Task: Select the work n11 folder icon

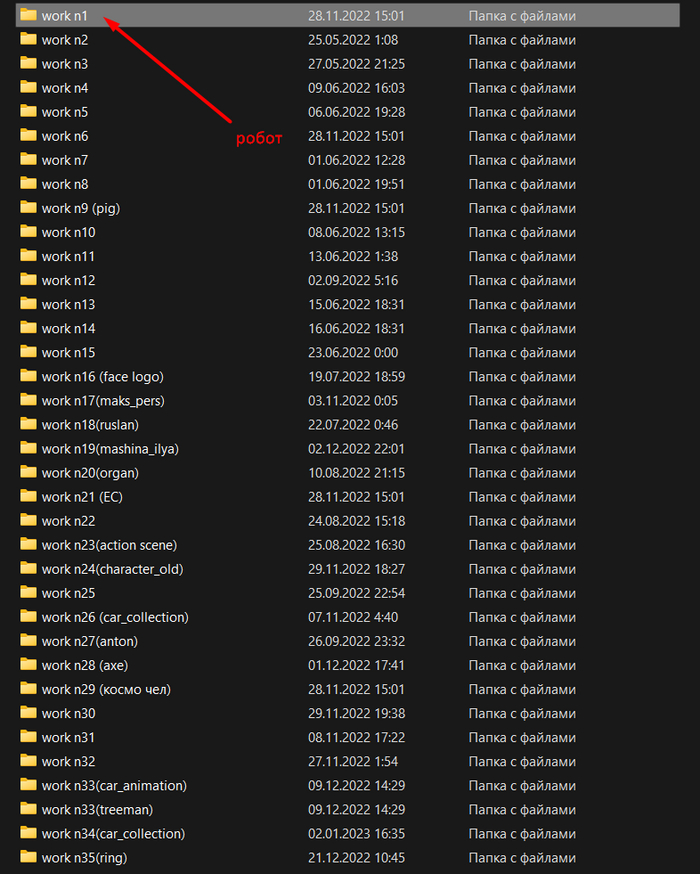Action: tap(28, 255)
